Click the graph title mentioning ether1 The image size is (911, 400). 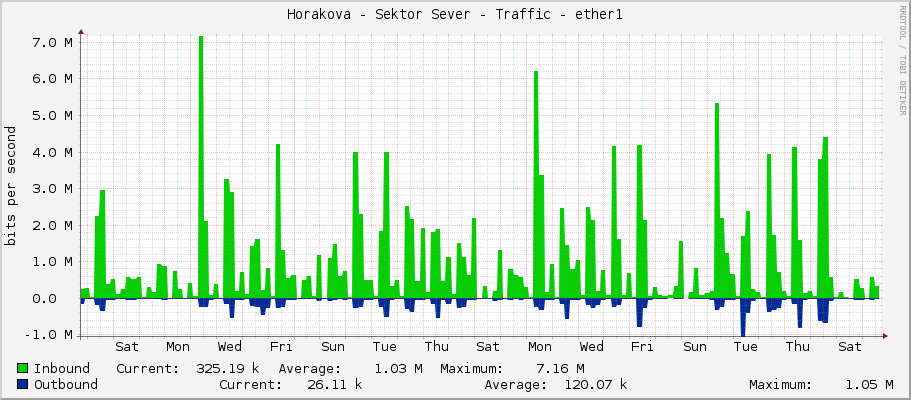click(x=455, y=14)
